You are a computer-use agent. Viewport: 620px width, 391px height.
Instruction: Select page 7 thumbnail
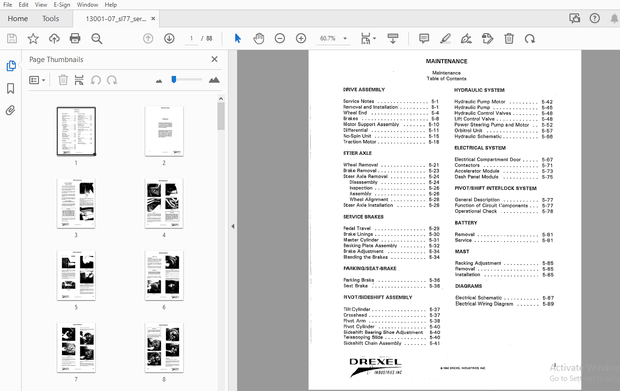[x=76, y=348]
